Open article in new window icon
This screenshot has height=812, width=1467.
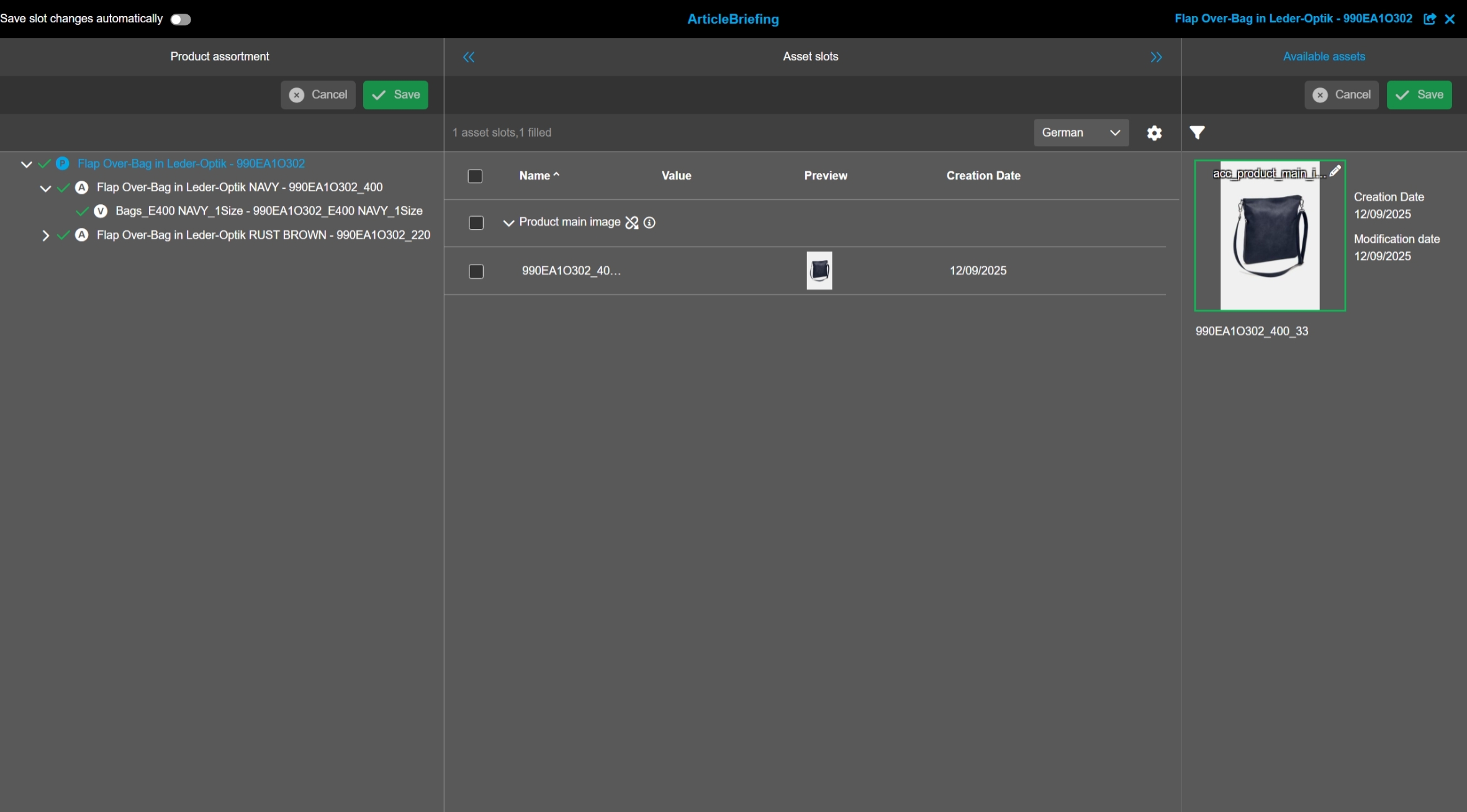pos(1429,19)
